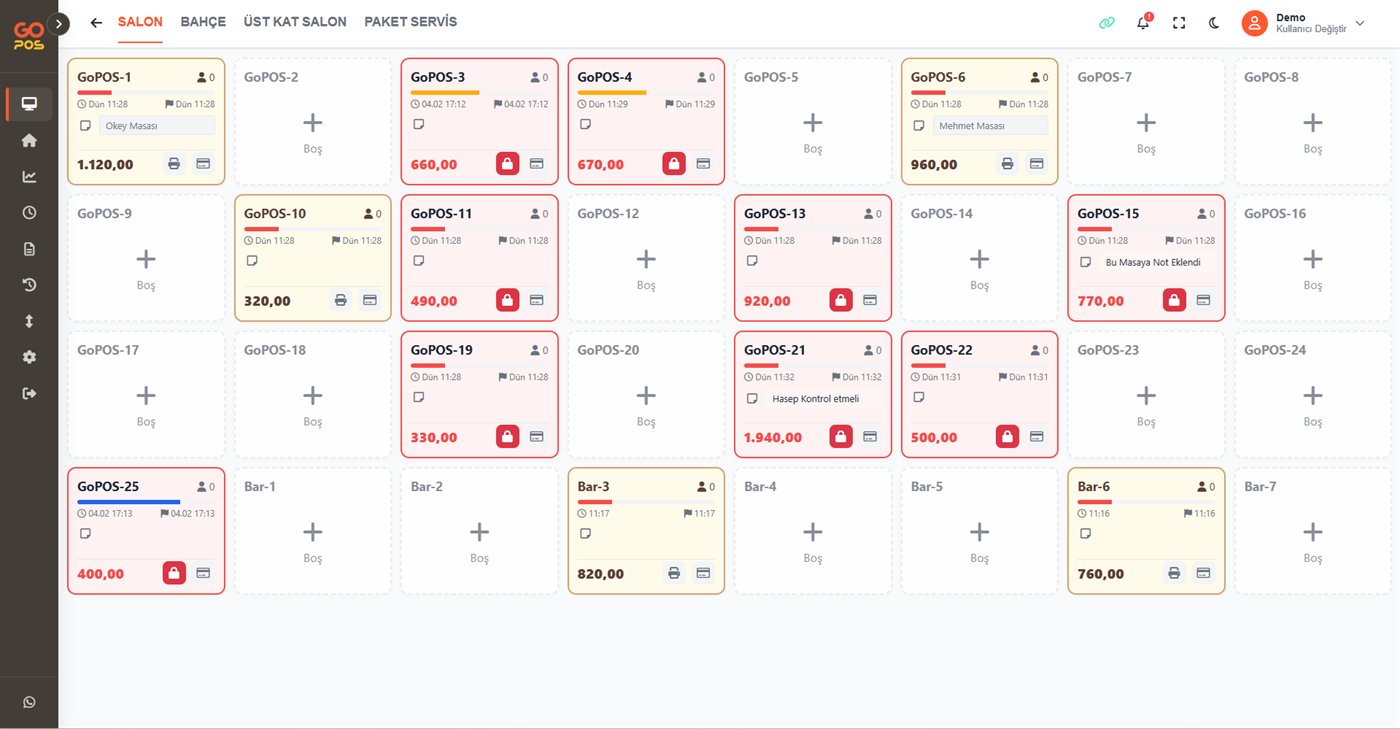This screenshot has height=729, width=1400.
Task: Open the history icon in sidebar
Action: tap(29, 285)
